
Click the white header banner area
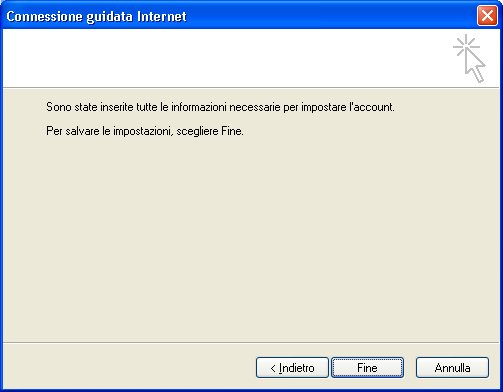click(227, 58)
